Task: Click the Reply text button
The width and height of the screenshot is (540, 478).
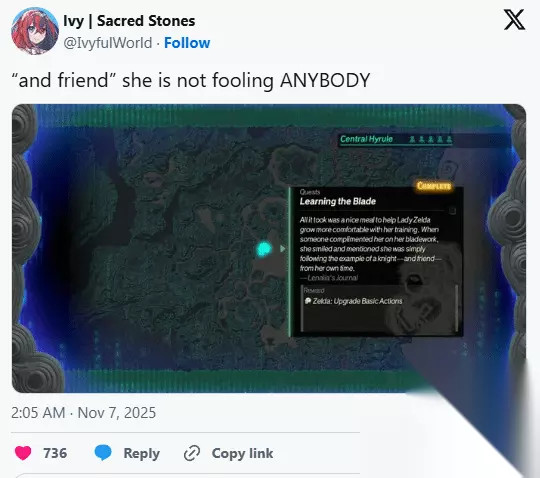Action: coord(142,453)
